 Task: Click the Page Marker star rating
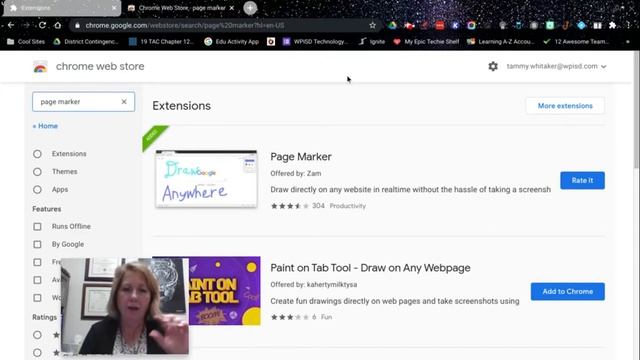click(289, 206)
